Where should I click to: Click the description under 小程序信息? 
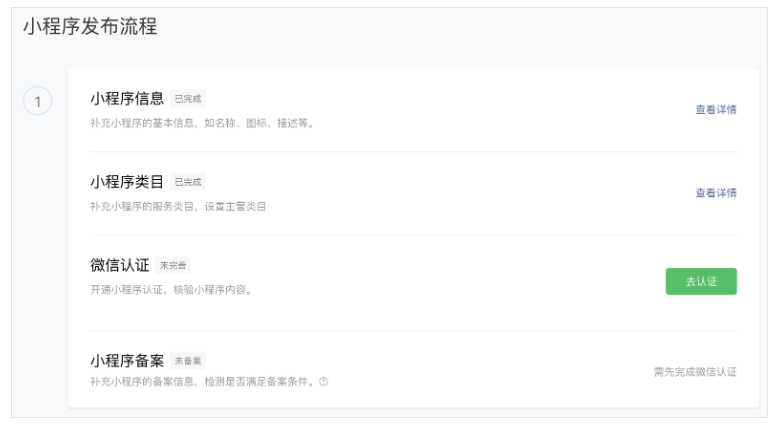(202, 124)
